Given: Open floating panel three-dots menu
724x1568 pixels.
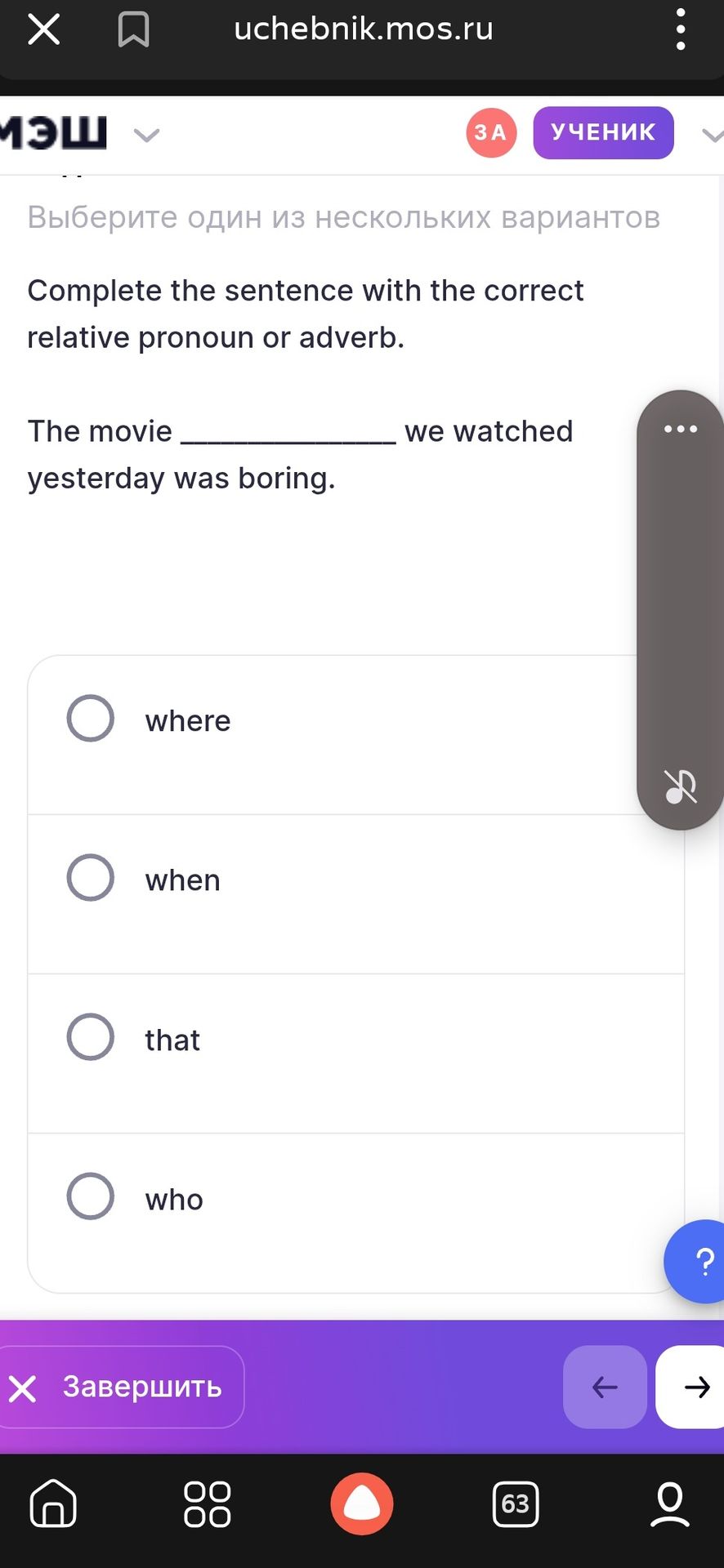Looking at the screenshot, I should 680,429.
